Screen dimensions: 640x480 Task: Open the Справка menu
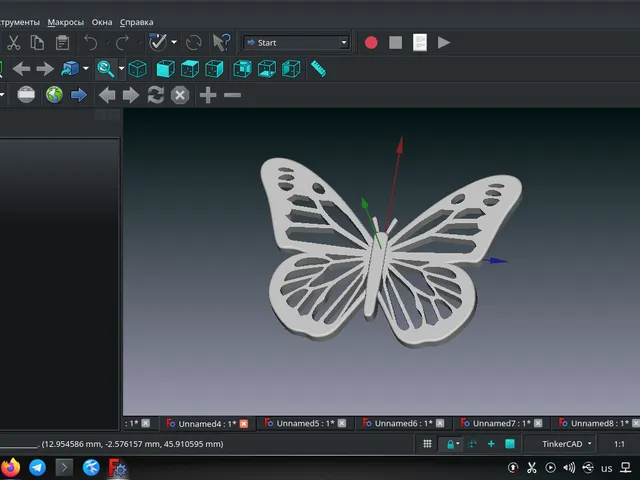[137, 22]
